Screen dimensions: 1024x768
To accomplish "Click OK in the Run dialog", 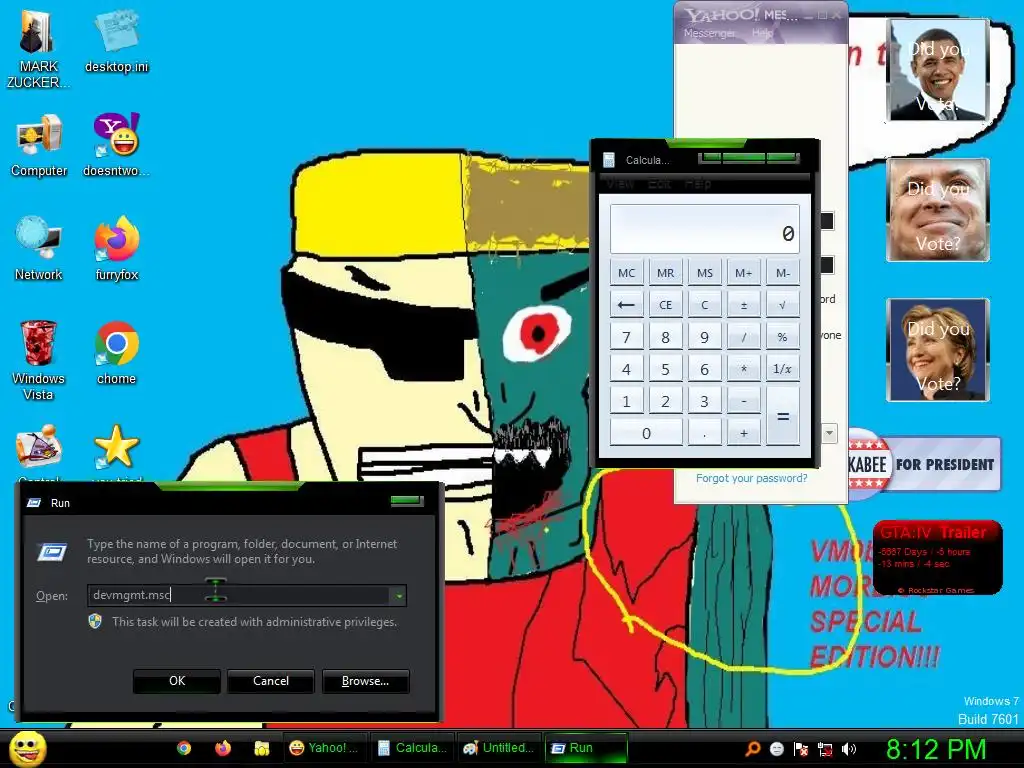I will (x=177, y=681).
